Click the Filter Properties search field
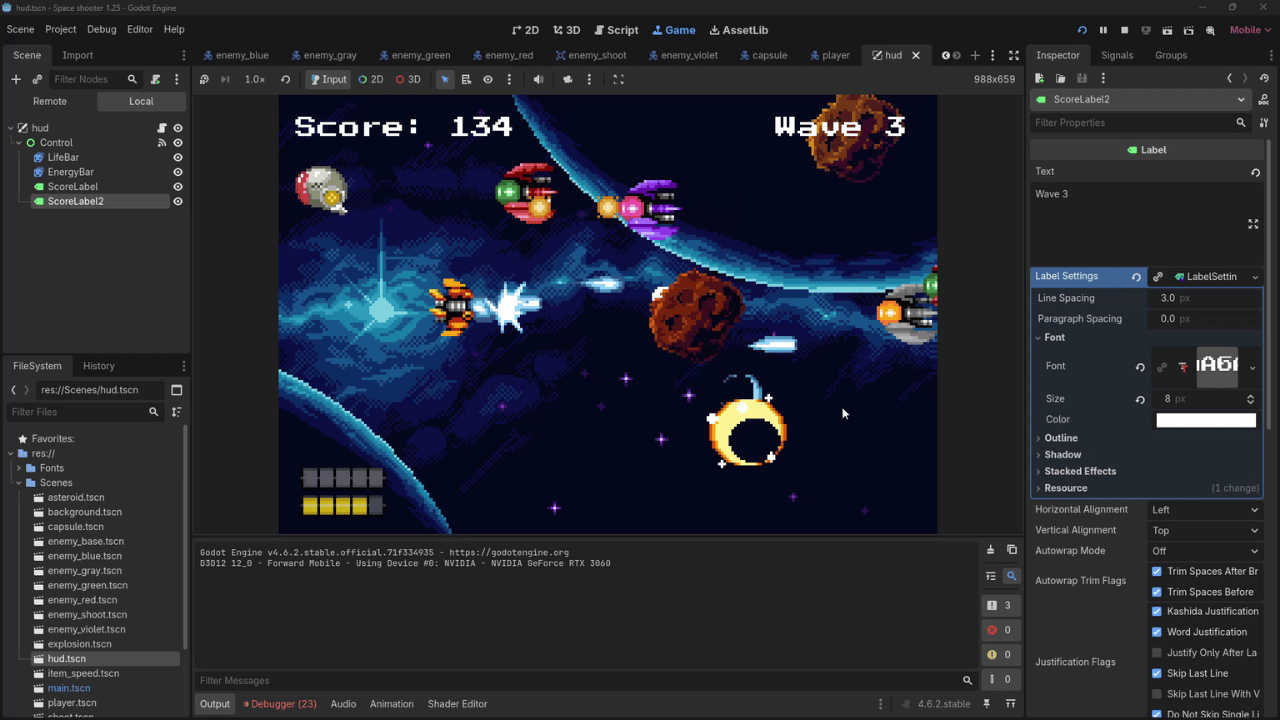This screenshot has height=720, width=1280. (x=1139, y=123)
